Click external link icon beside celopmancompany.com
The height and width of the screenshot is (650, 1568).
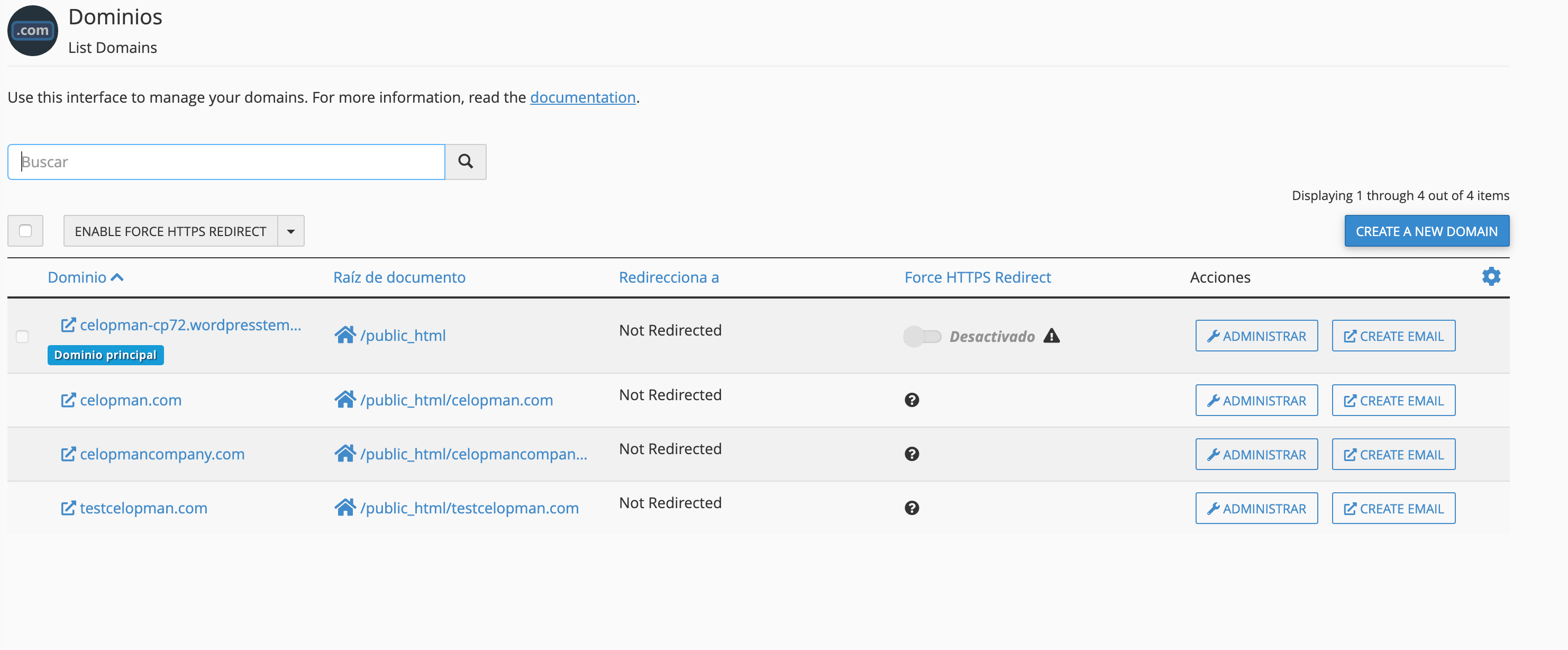(68, 454)
